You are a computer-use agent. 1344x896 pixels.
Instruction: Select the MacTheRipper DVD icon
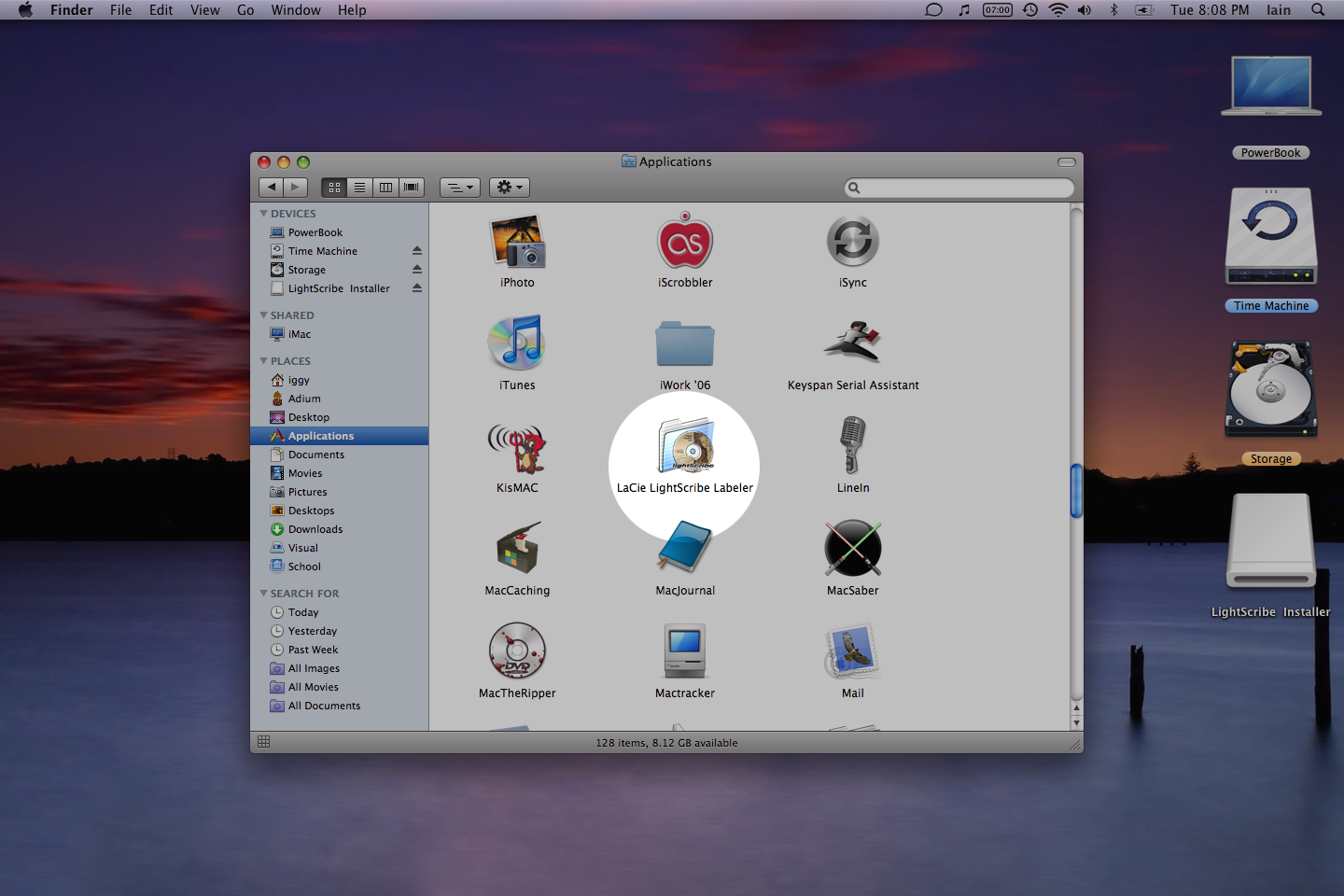tap(517, 651)
